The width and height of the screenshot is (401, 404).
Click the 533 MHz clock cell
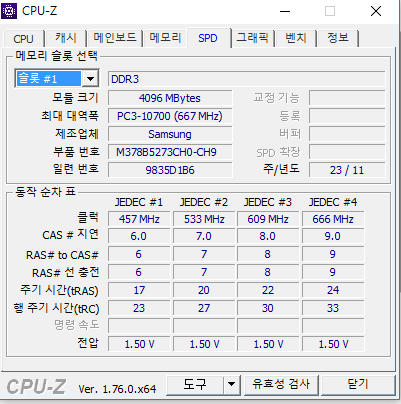[x=204, y=219]
